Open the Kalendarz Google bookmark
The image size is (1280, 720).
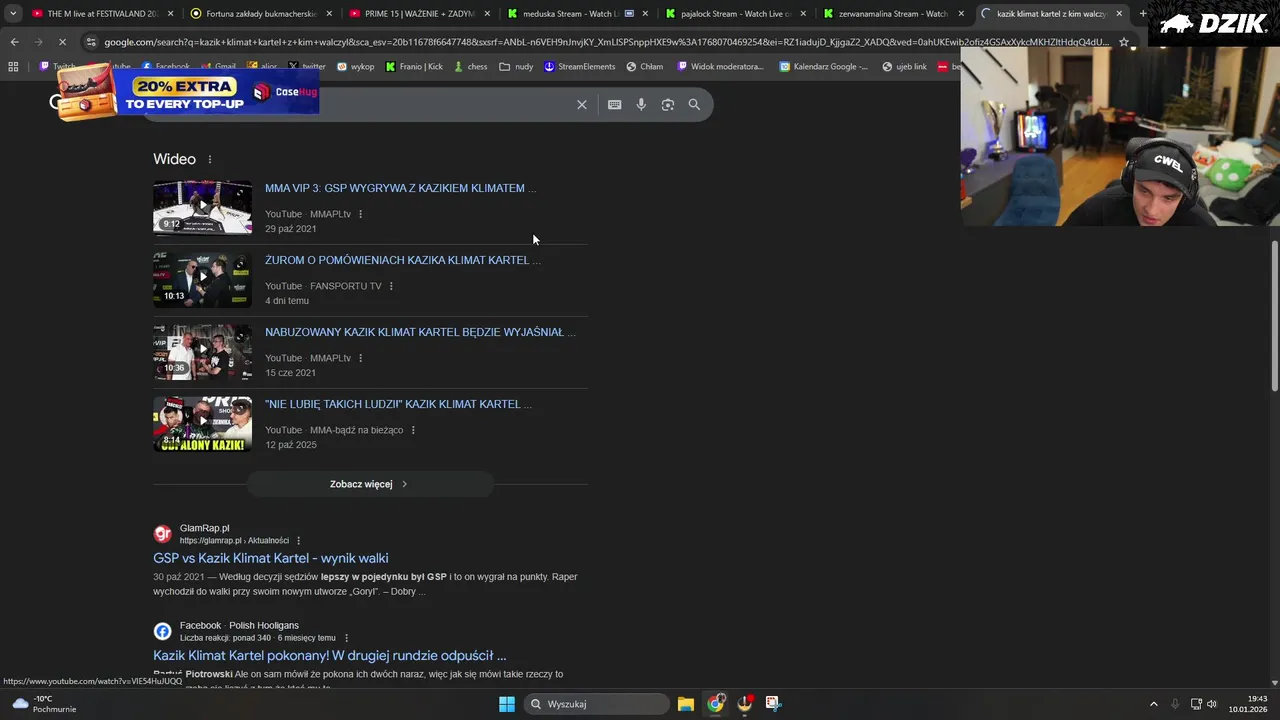click(824, 67)
